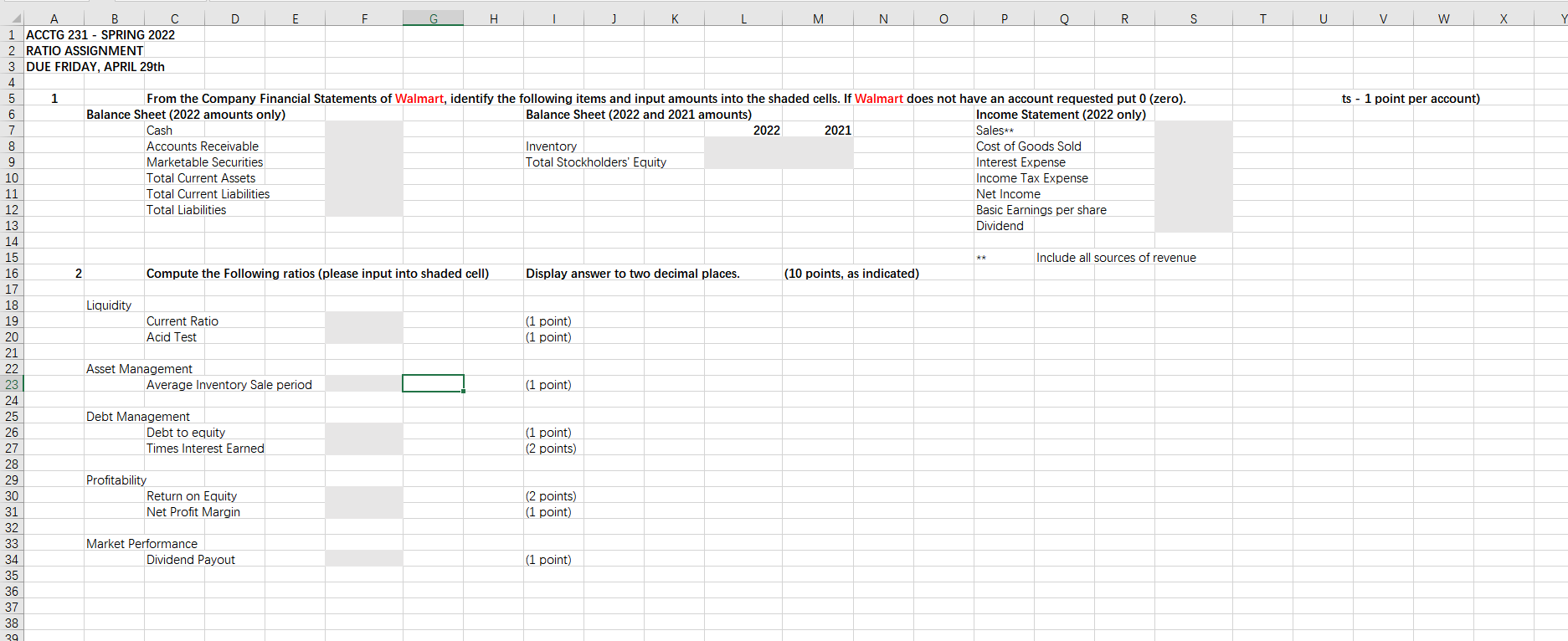Select column G header
Image resolution: width=1568 pixels, height=641 pixels.
433,18
